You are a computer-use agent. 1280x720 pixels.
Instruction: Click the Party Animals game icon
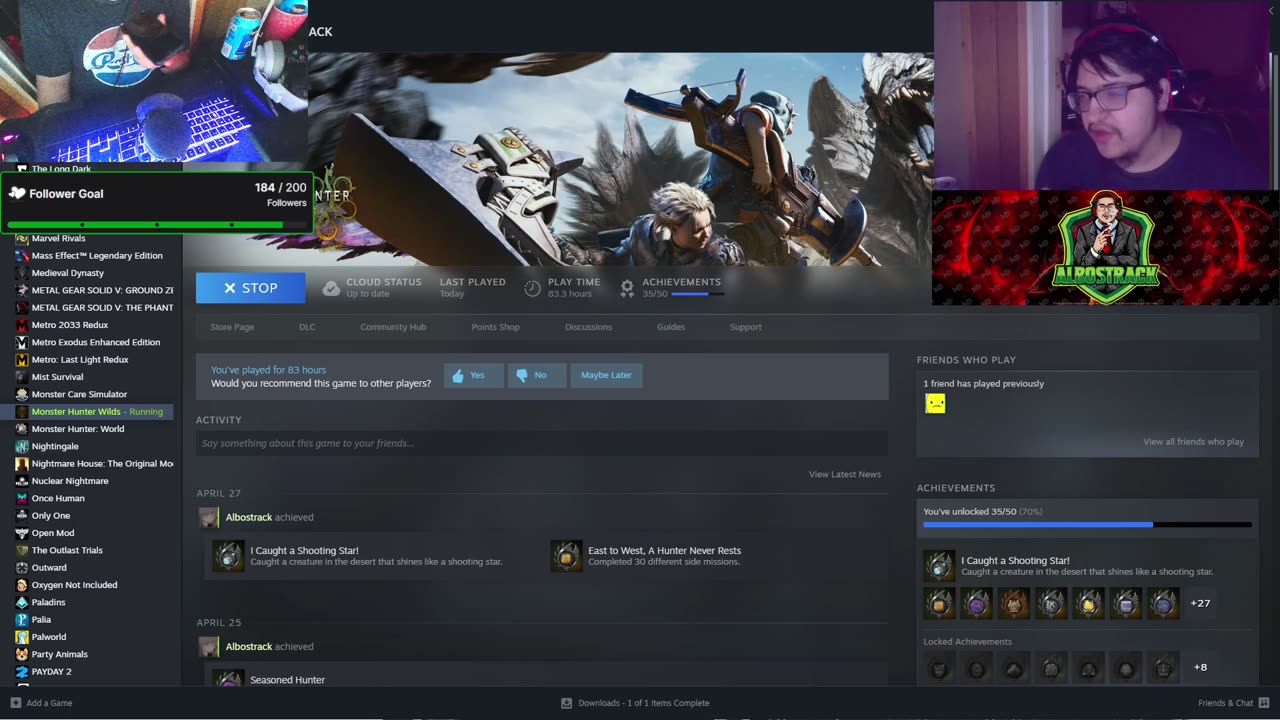click(22, 654)
